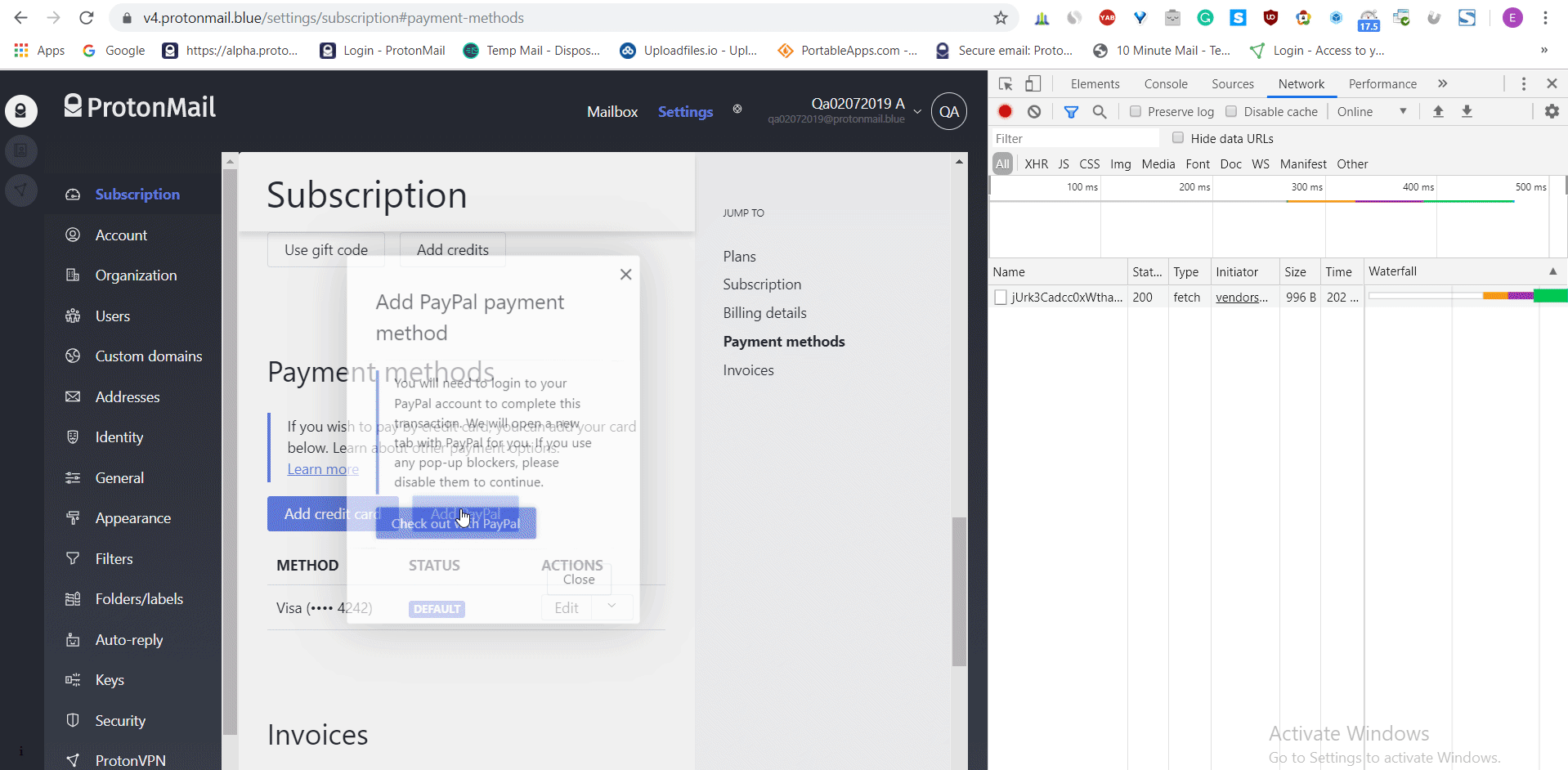This screenshot has width=1568, height=770.
Task: Open the network request filter funnel icon
Action: point(1070,111)
